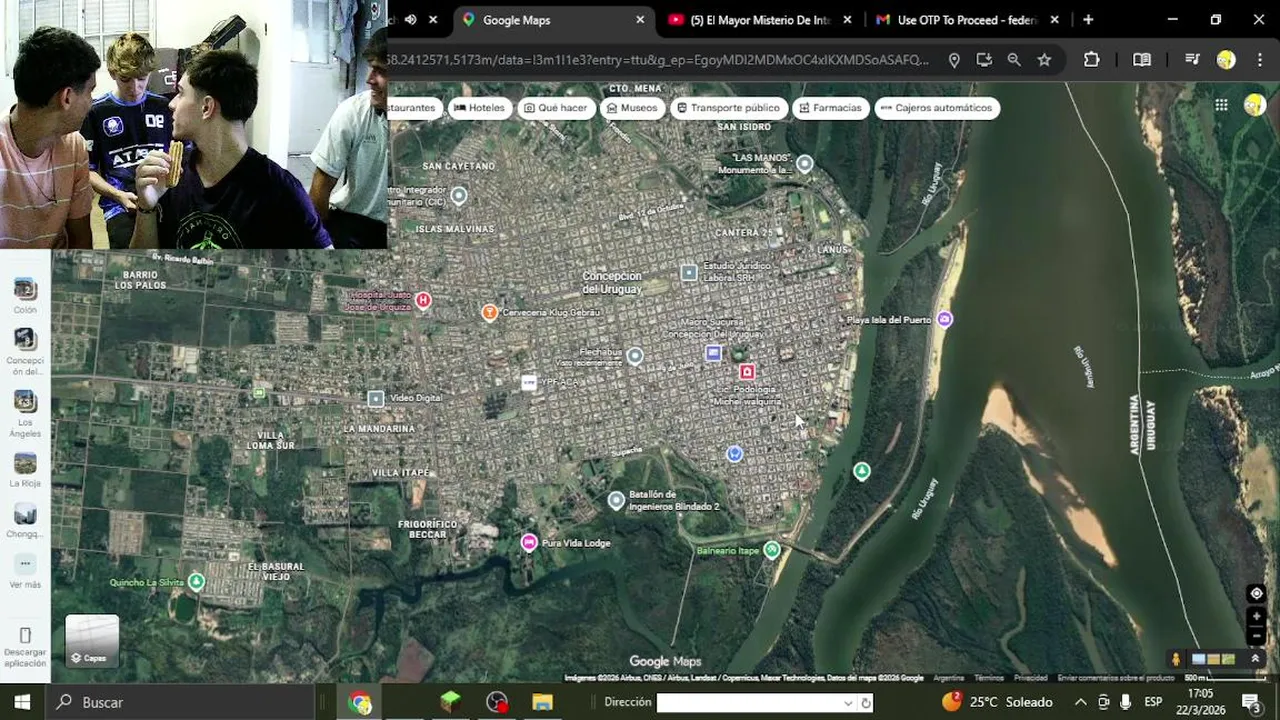
Task: Filter map by Museos
Action: pos(632,108)
